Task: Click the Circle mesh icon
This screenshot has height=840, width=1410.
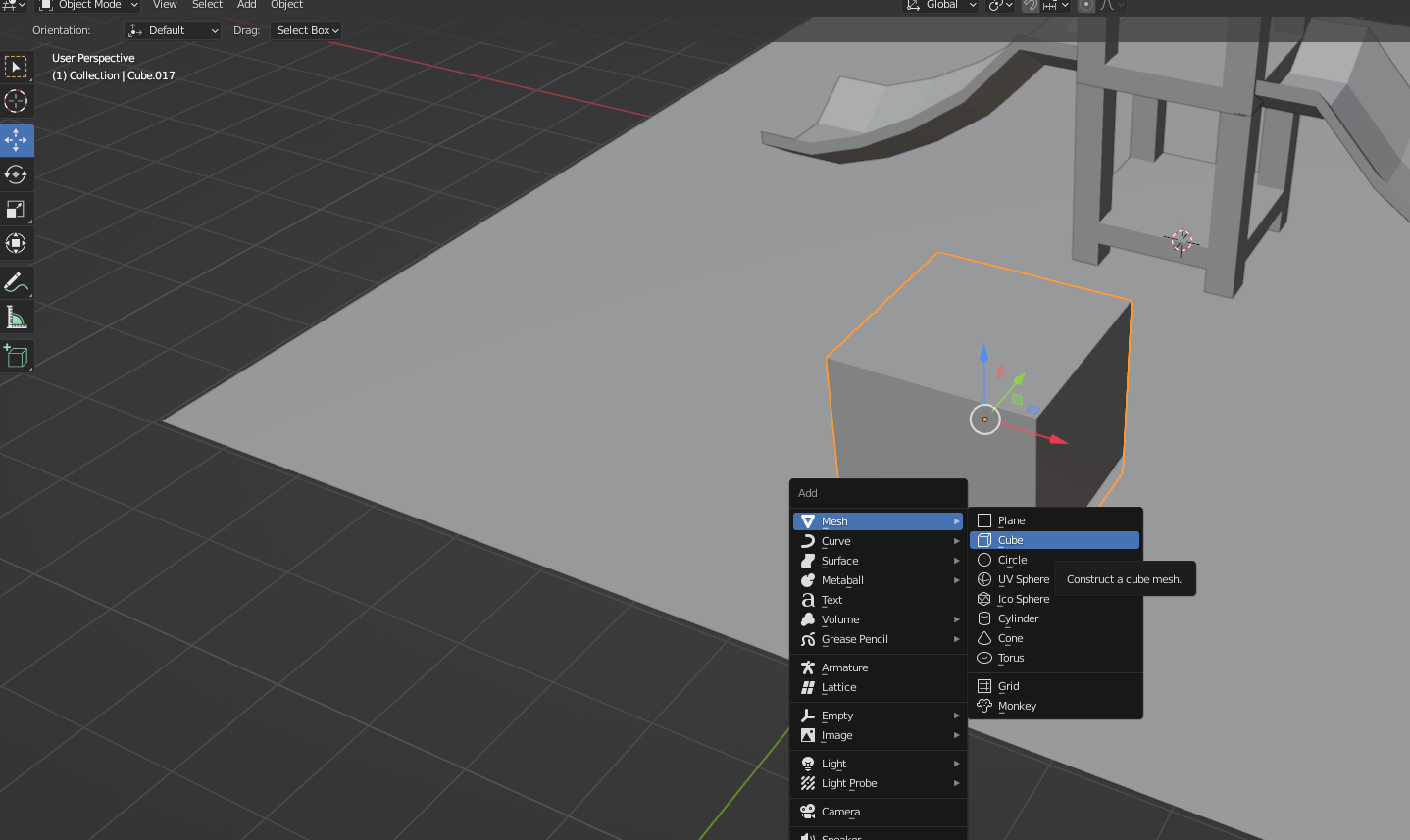Action: pyautogui.click(x=984, y=560)
